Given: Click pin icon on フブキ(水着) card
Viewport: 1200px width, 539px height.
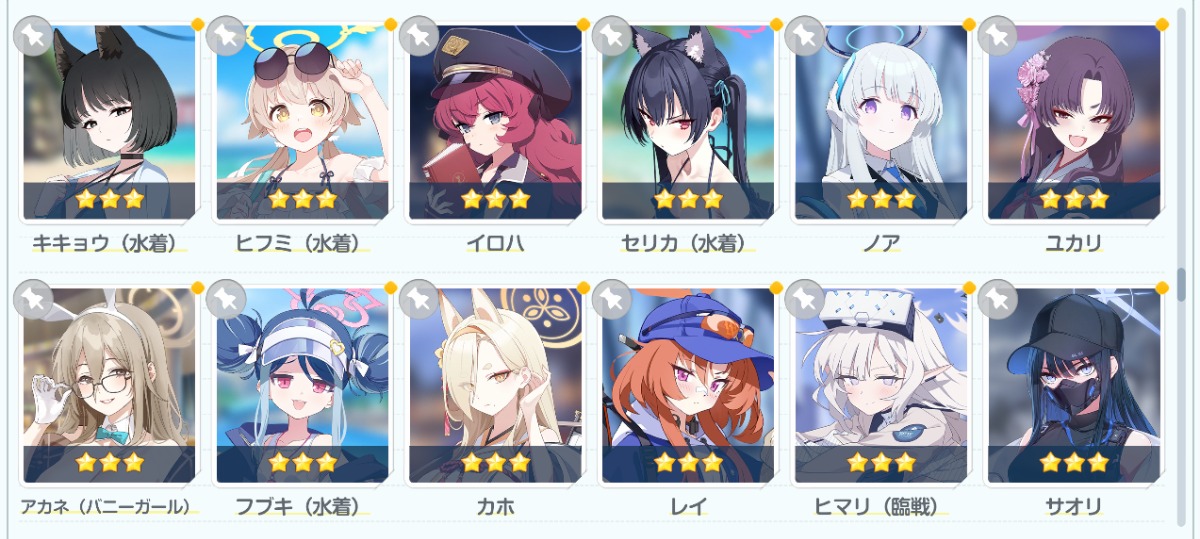Looking at the screenshot, I should tap(226, 299).
